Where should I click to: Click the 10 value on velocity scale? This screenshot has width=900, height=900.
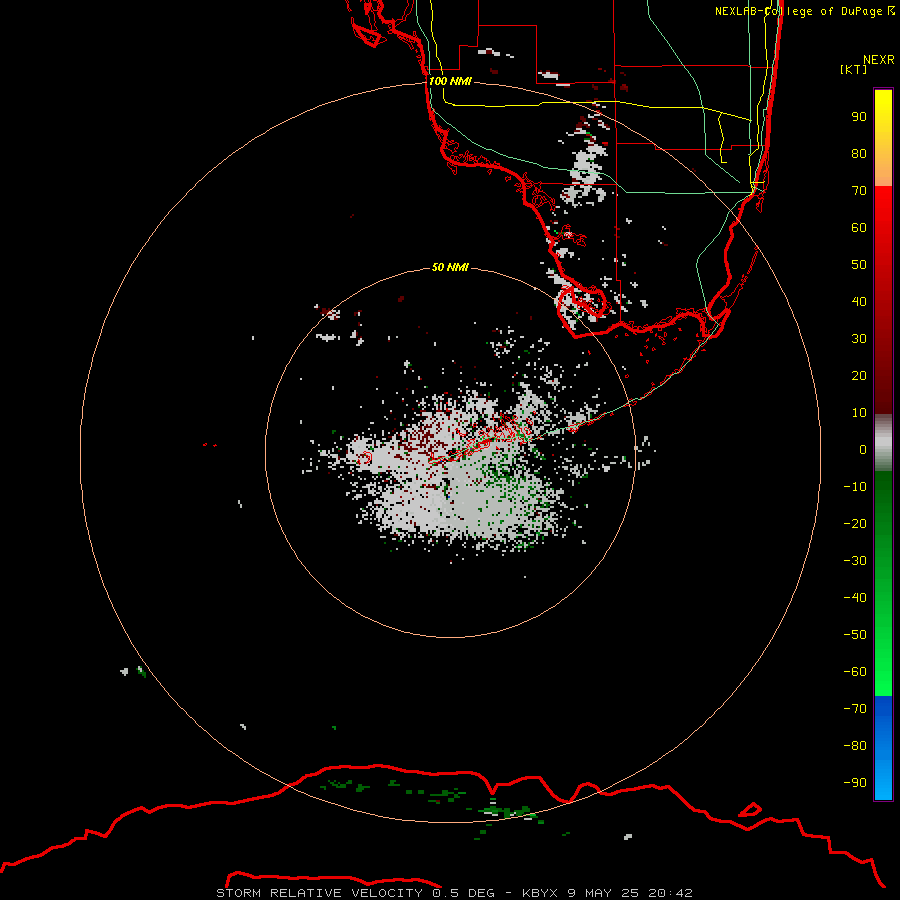[859, 413]
